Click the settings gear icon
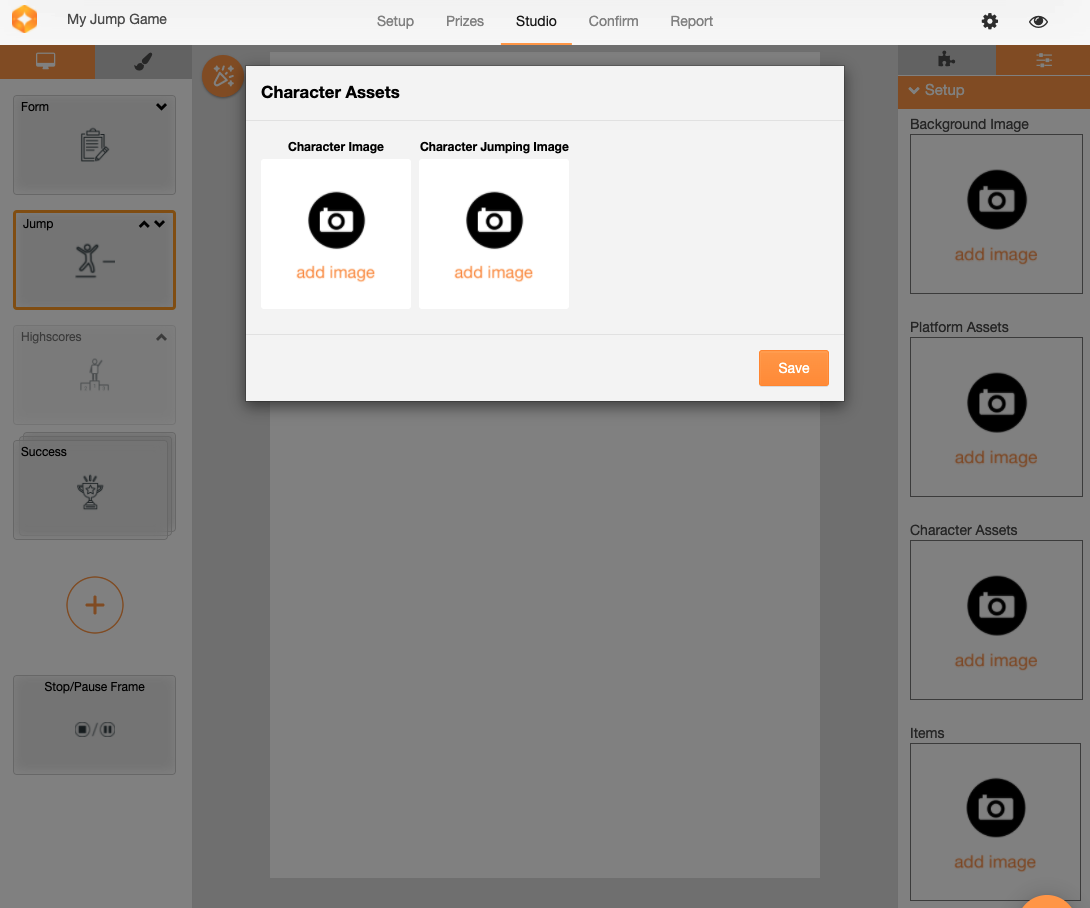The image size is (1090, 908). [x=989, y=21]
